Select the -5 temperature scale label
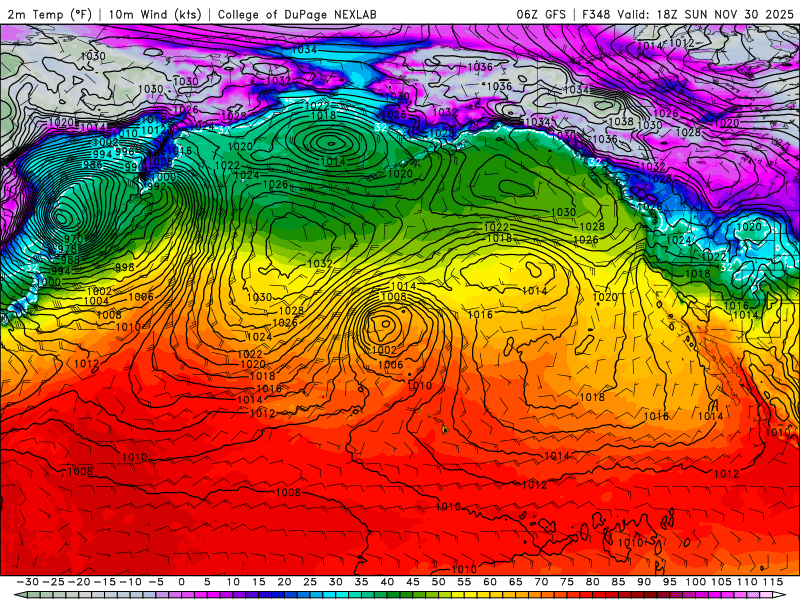Image resolution: width=800 pixels, height=600 pixels. 156,582
